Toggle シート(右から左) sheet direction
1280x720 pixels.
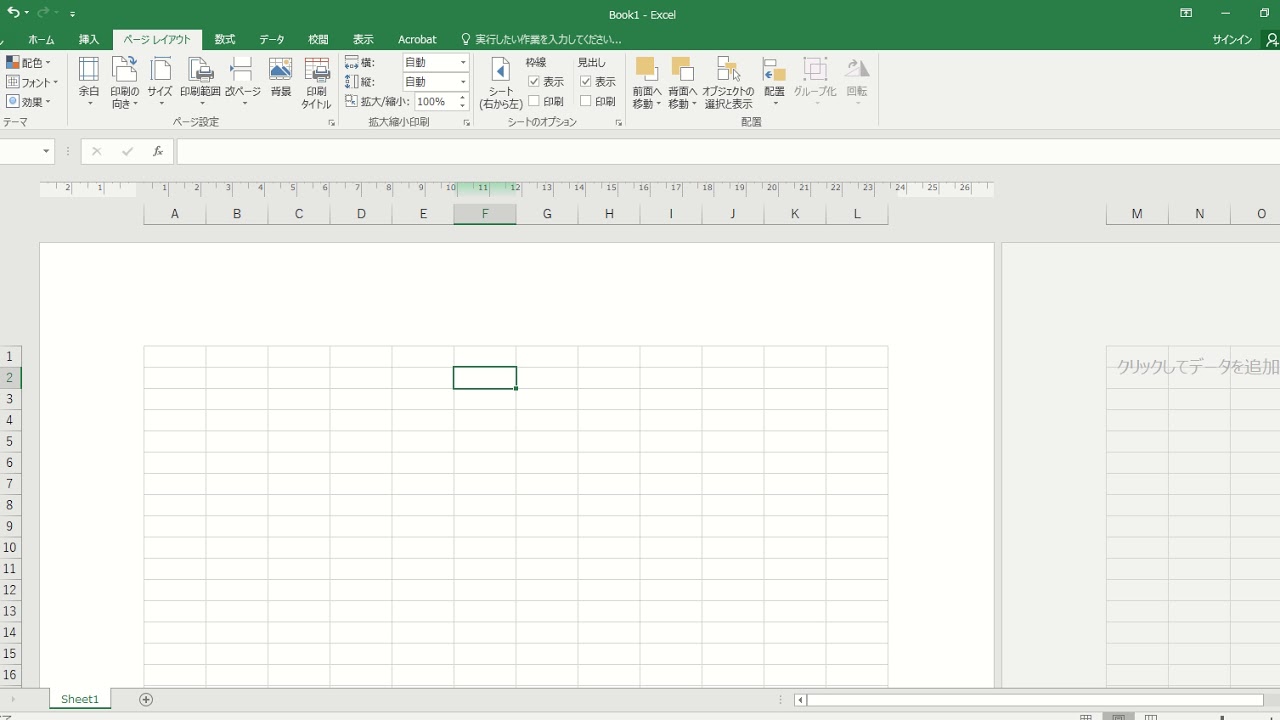click(501, 82)
